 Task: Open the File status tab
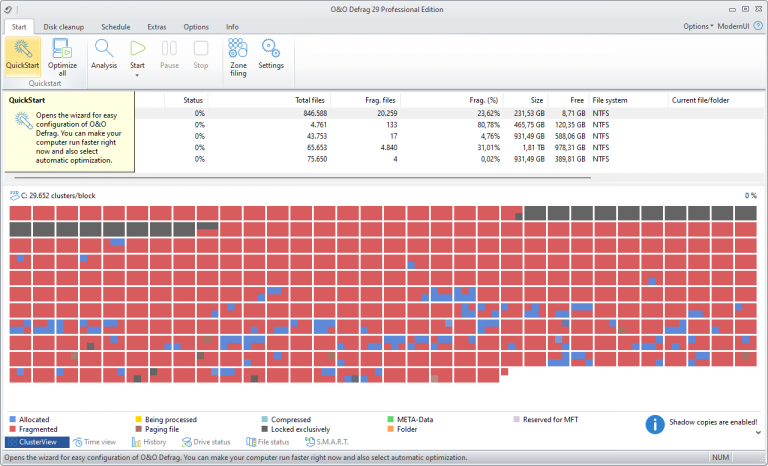(x=267, y=442)
